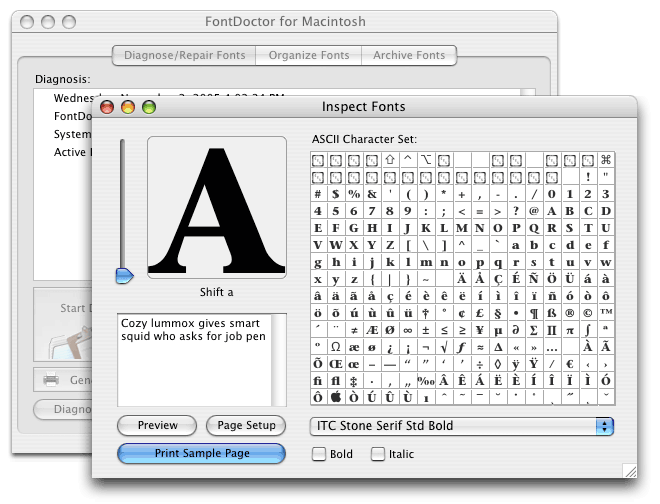This screenshot has height=504, width=660.
Task: Select the percent sign glyph
Action: (354, 194)
